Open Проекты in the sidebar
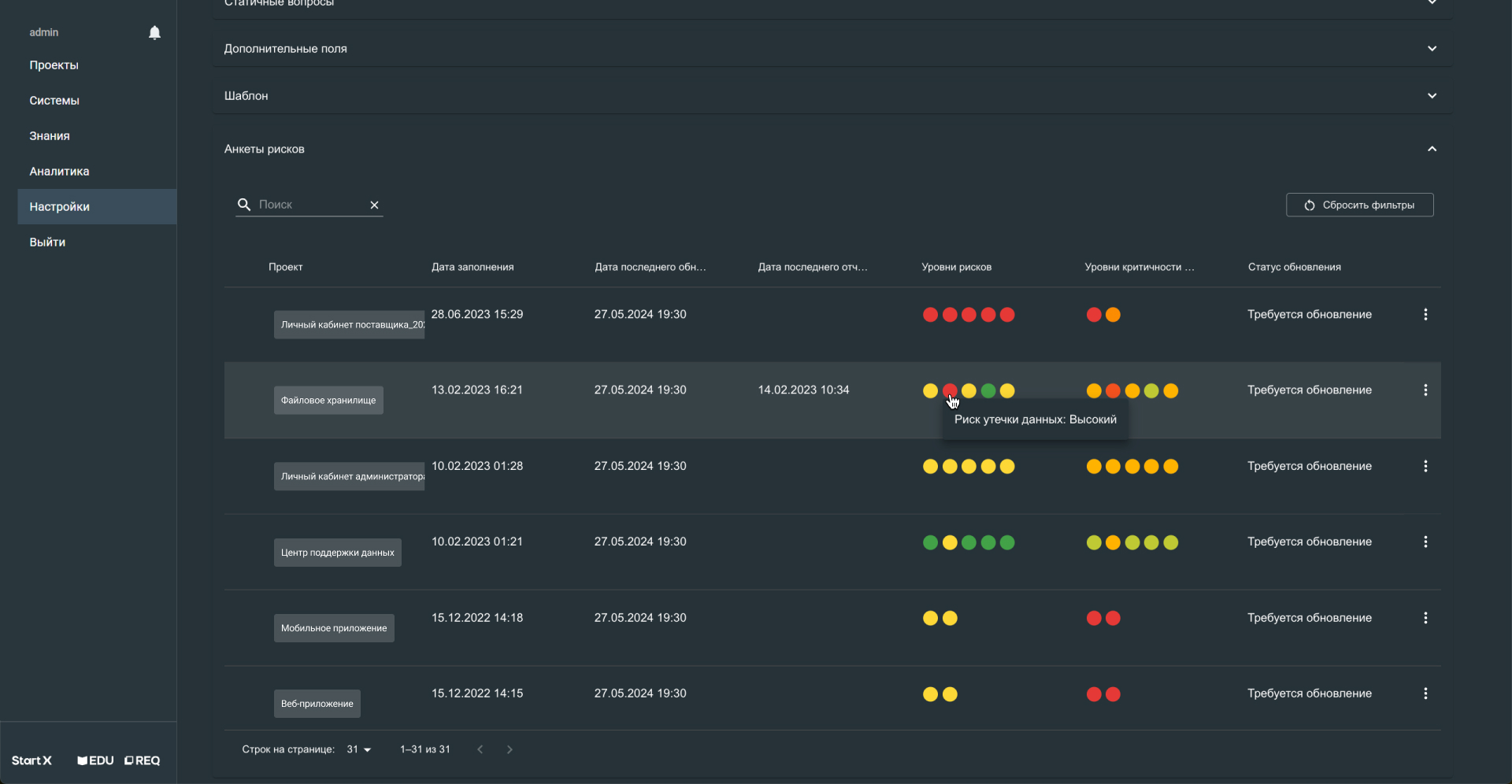The height and width of the screenshot is (784, 1512). pos(54,65)
